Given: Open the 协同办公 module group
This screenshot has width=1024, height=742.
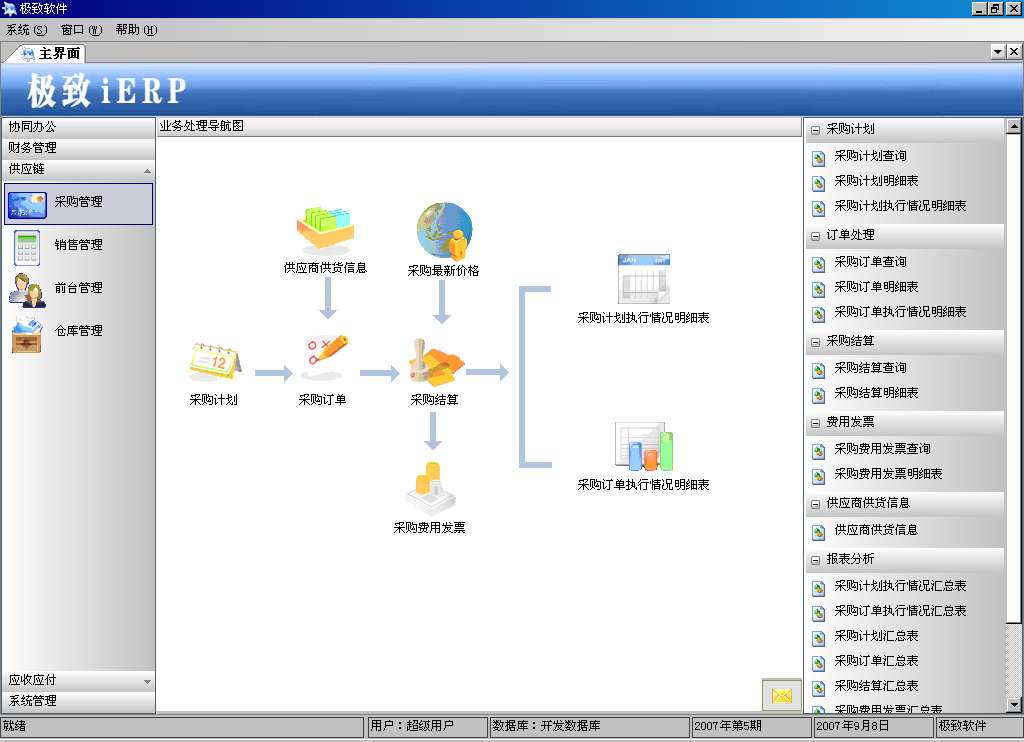Looking at the screenshot, I should pyautogui.click(x=78, y=127).
